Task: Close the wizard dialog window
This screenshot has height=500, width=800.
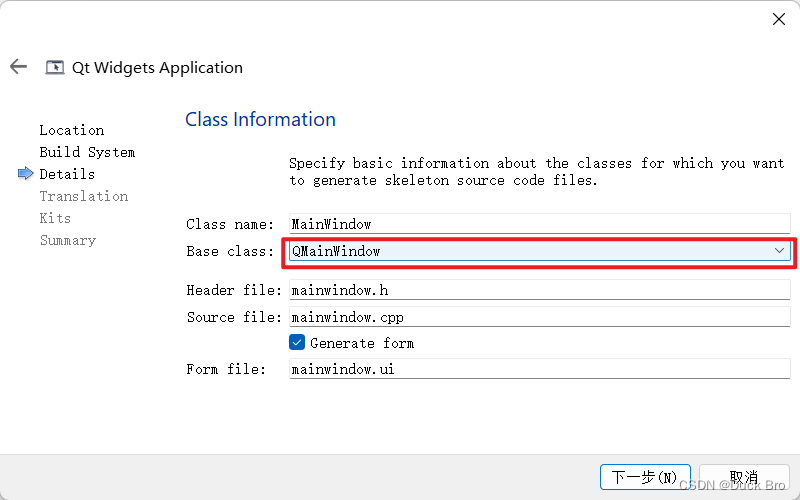Action: [x=779, y=19]
